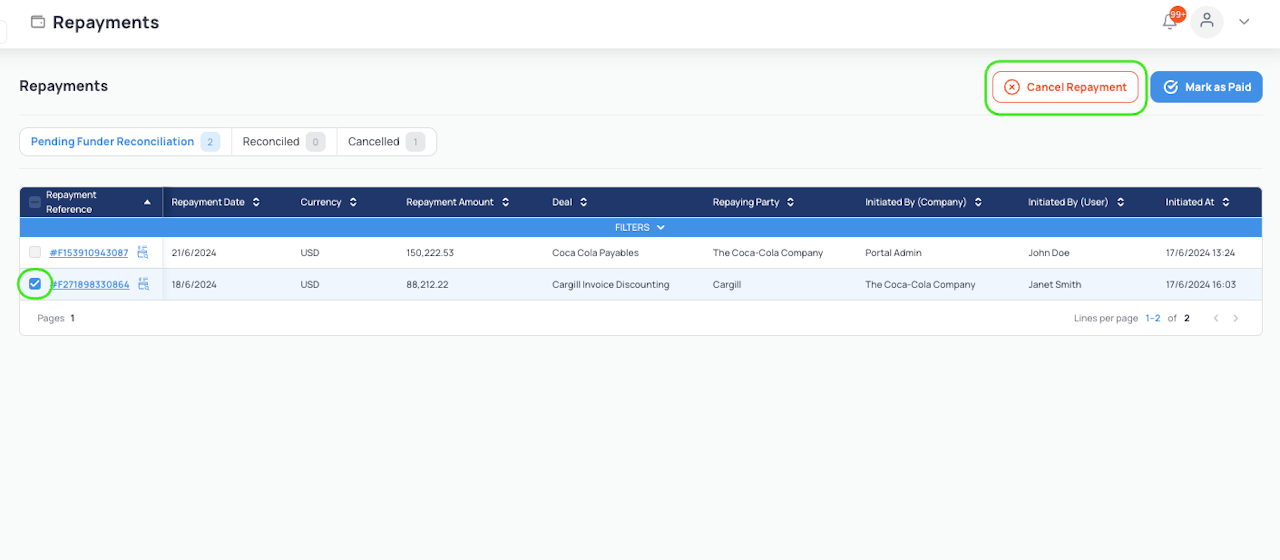Viewport: 1280px width, 560px height.
Task: Open details icon beside #F153910943087
Action: click(x=143, y=253)
